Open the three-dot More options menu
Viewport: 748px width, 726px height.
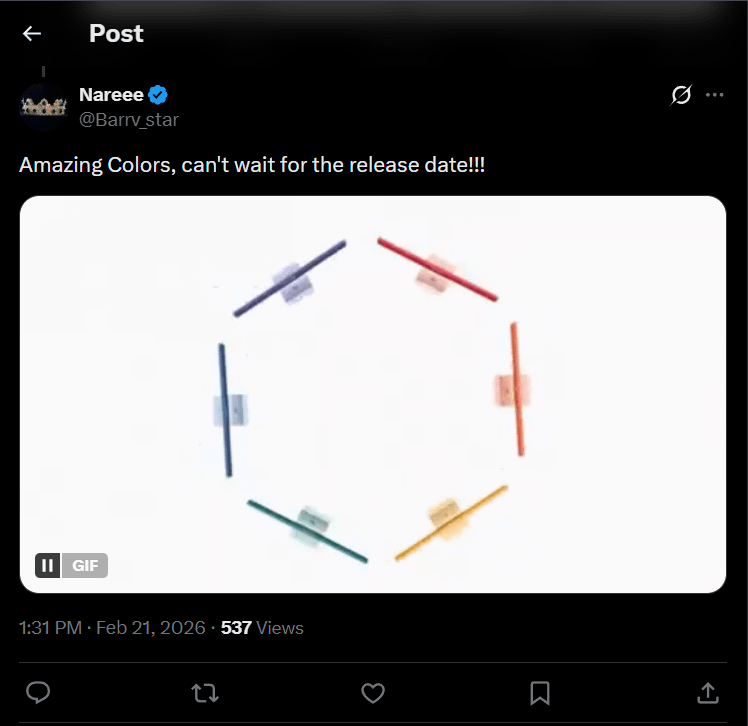pos(714,95)
